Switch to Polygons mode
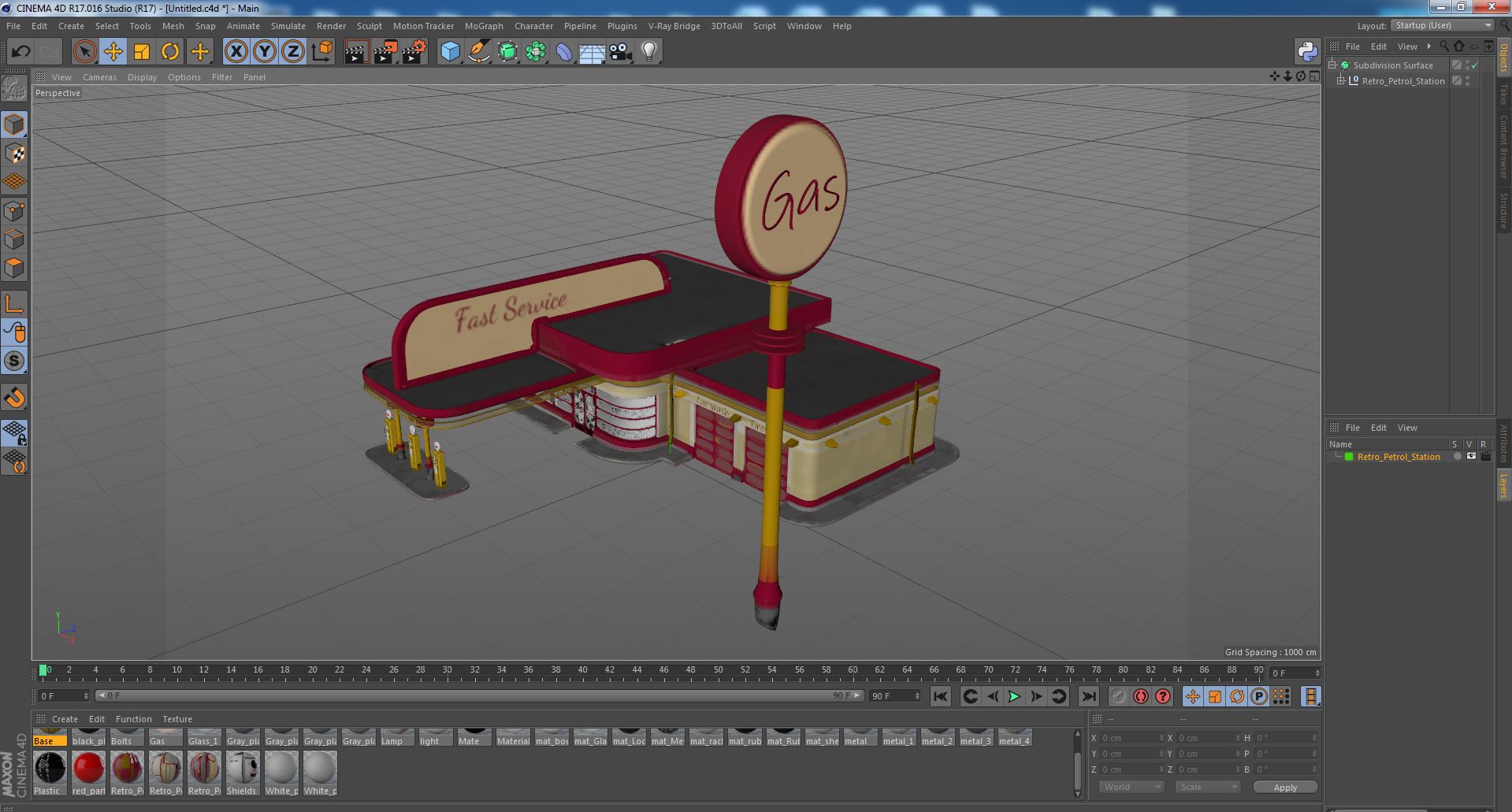 click(14, 268)
